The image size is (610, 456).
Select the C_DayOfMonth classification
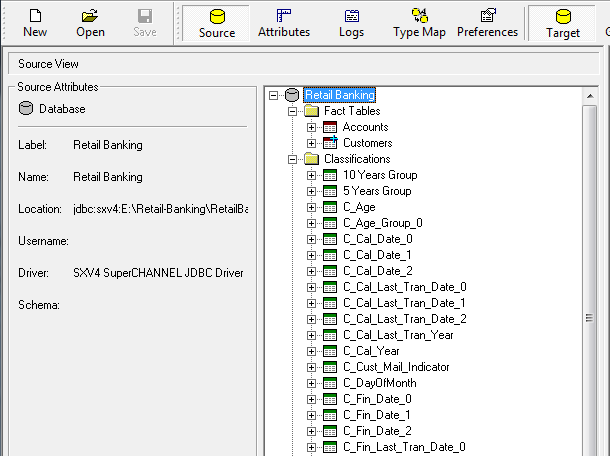379,383
